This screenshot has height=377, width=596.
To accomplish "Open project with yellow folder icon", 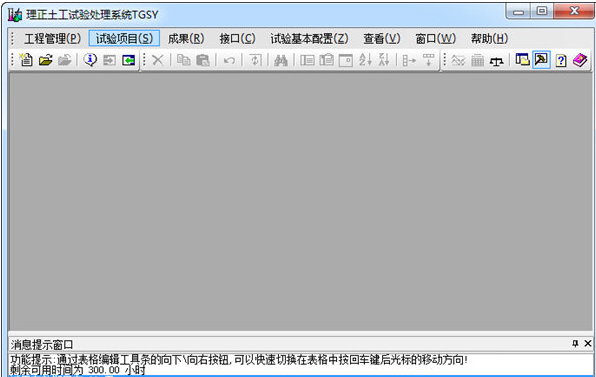I will tap(45, 60).
